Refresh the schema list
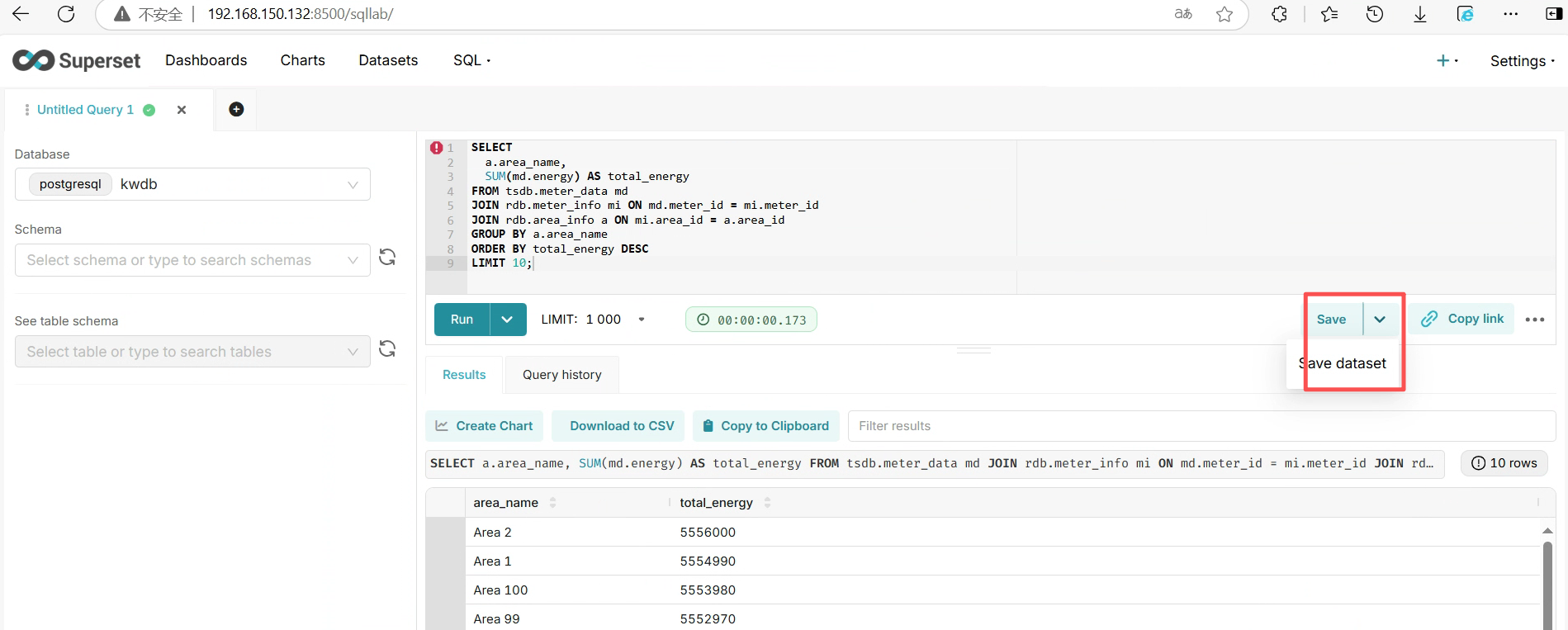The height and width of the screenshot is (630, 1568). tap(387, 258)
